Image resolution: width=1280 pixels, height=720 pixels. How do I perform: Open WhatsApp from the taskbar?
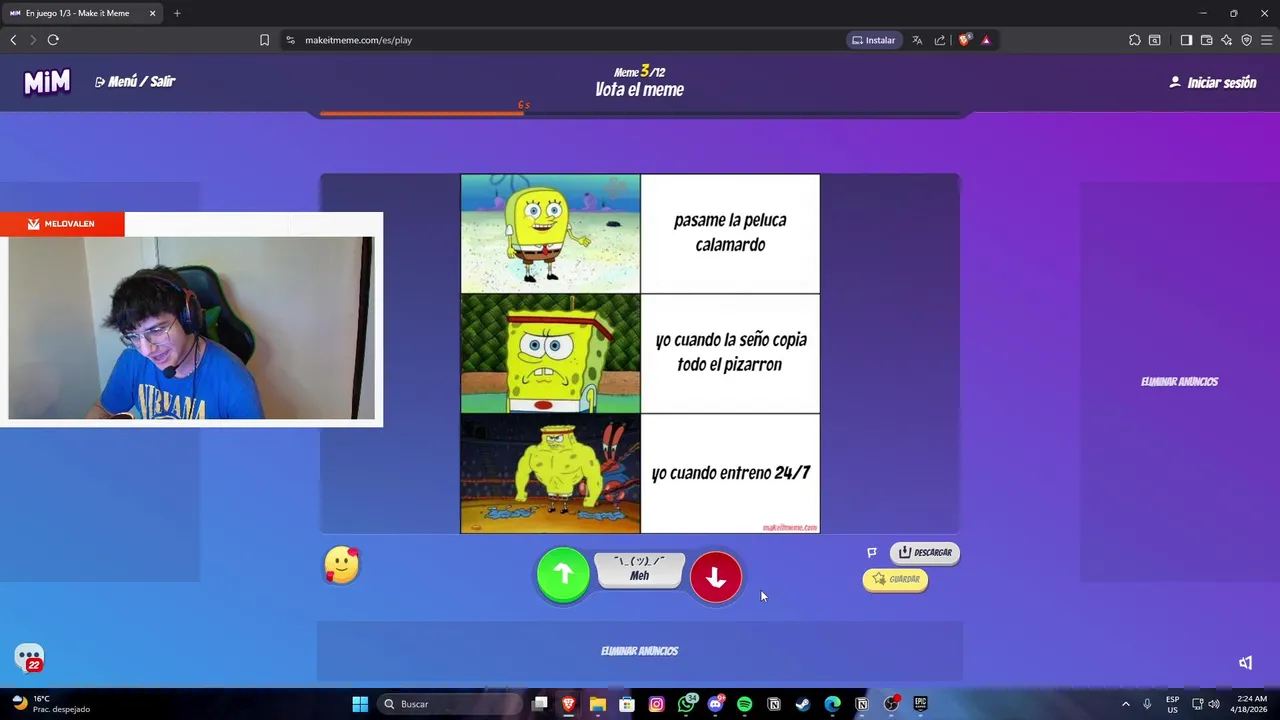click(686, 704)
